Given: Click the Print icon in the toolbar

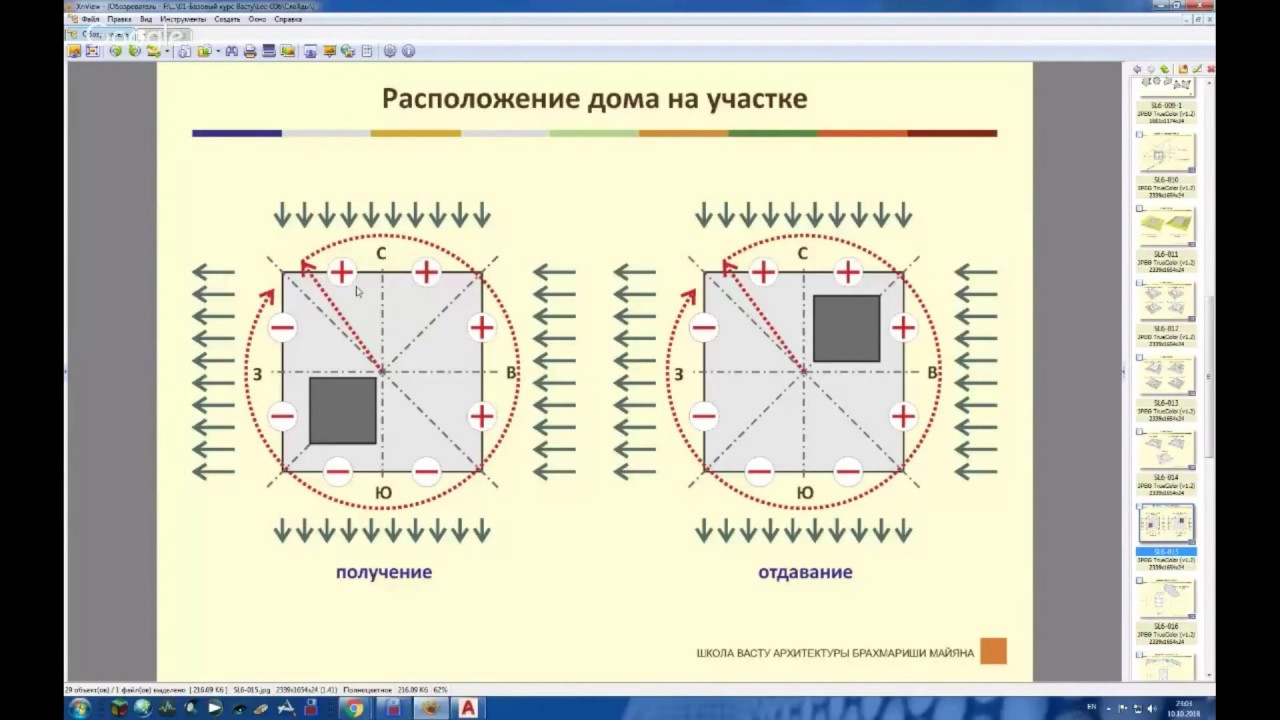Looking at the screenshot, I should click(250, 51).
